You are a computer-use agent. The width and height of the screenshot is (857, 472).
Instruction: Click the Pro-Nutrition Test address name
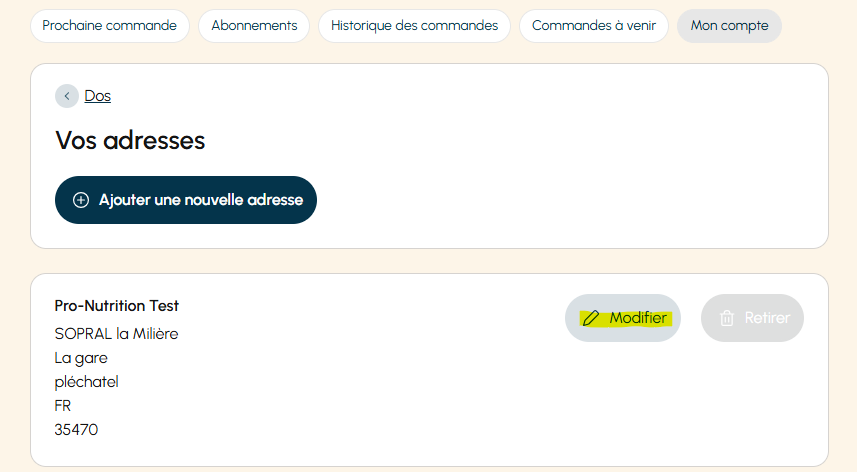[116, 306]
